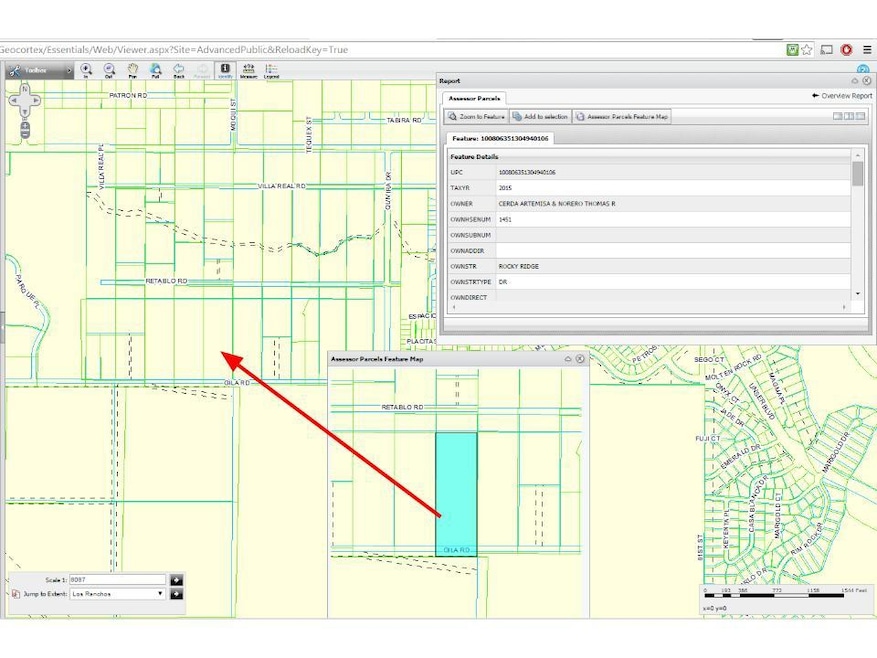Collapse the Report panel
This screenshot has height=658, width=877.
click(855, 80)
